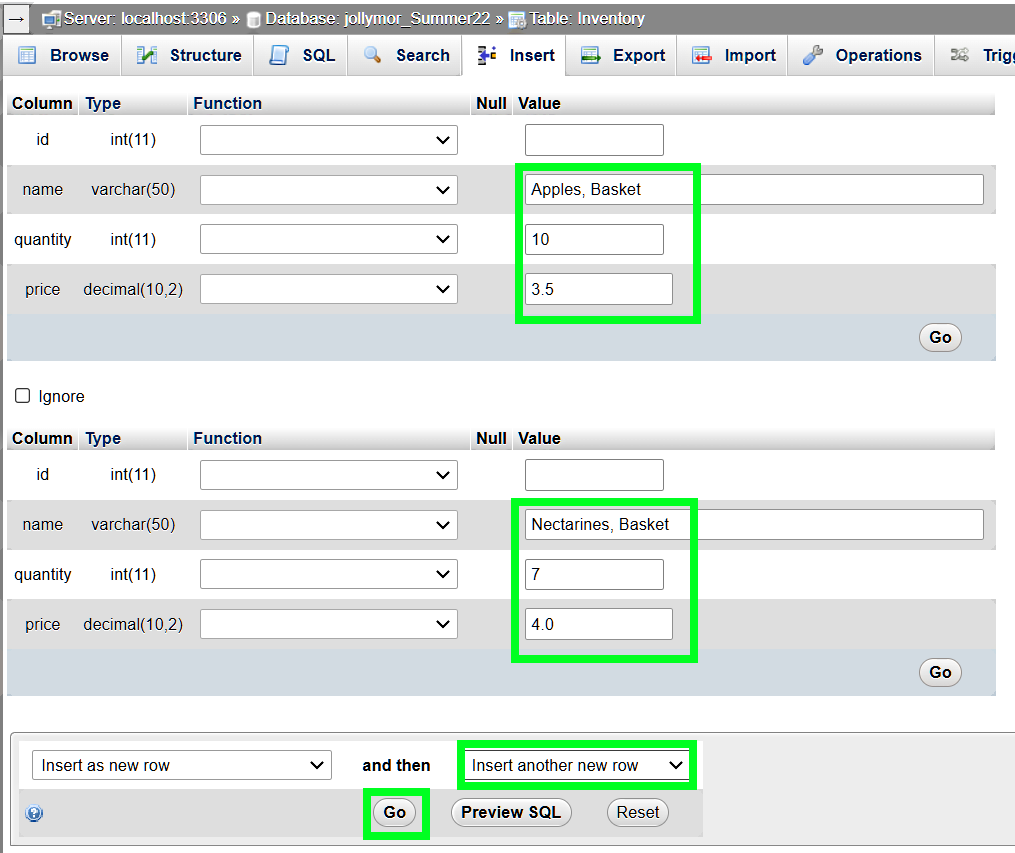Expand the Function dropdown for first name row
This screenshot has width=1015, height=853.
[x=329, y=190]
